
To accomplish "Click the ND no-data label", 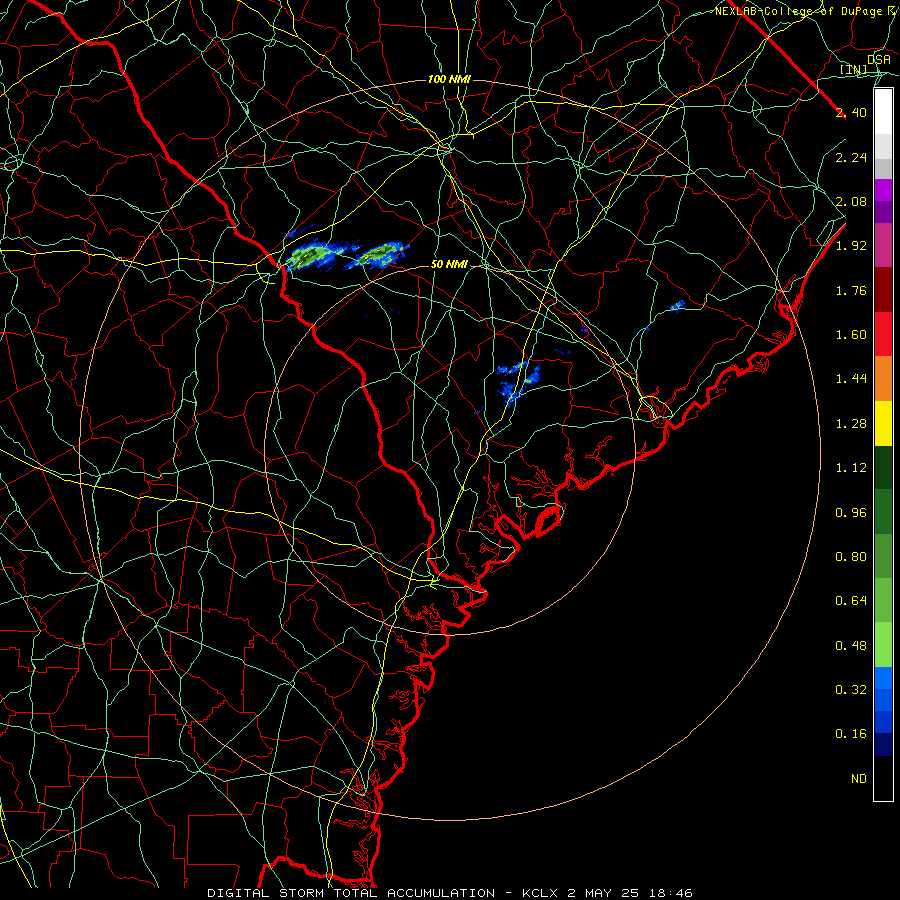I will pos(859,779).
